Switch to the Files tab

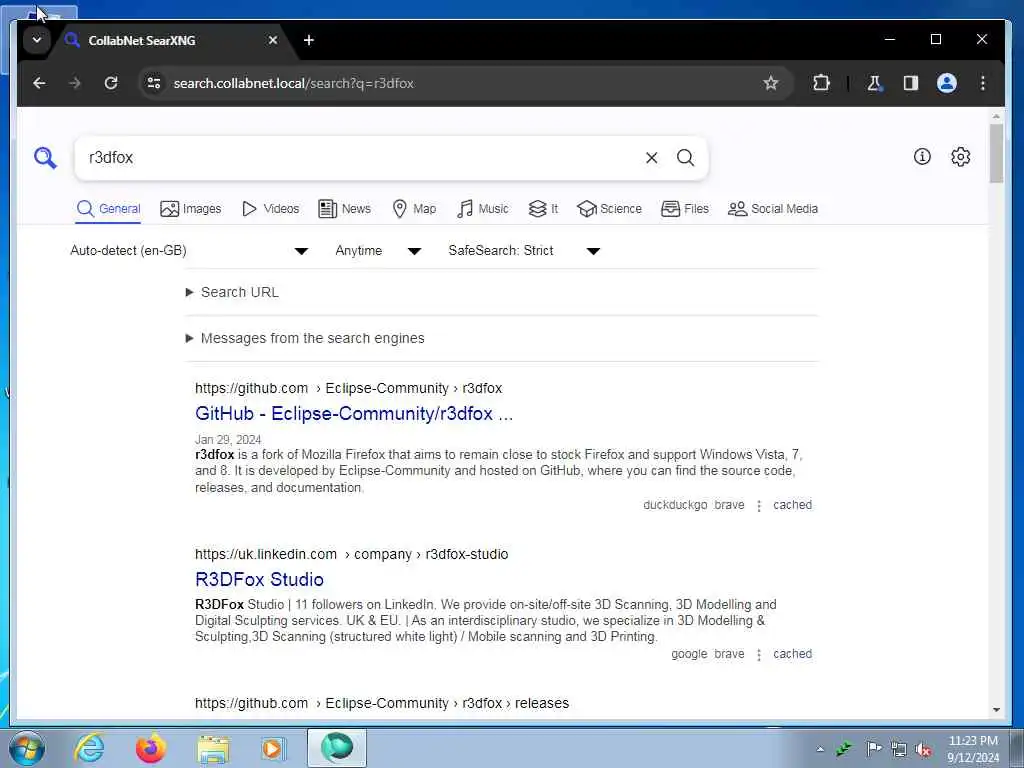pyautogui.click(x=685, y=209)
